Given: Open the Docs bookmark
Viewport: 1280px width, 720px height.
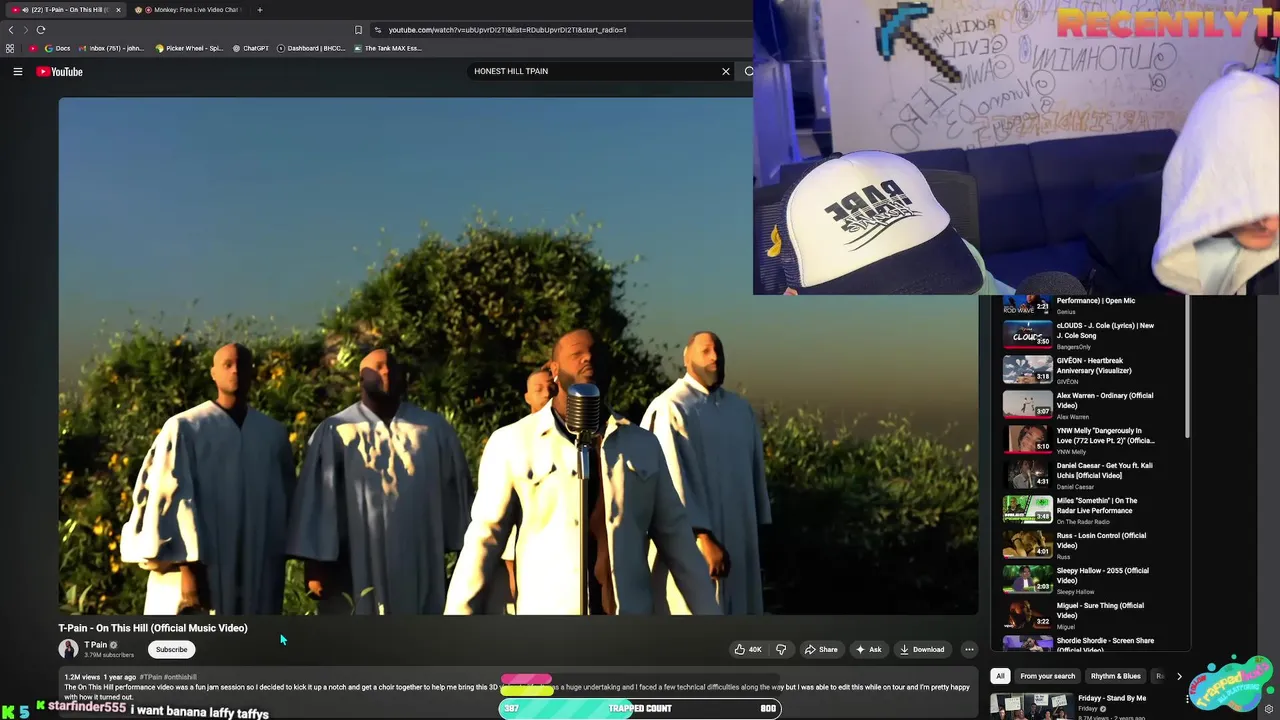Looking at the screenshot, I should click(x=57, y=48).
